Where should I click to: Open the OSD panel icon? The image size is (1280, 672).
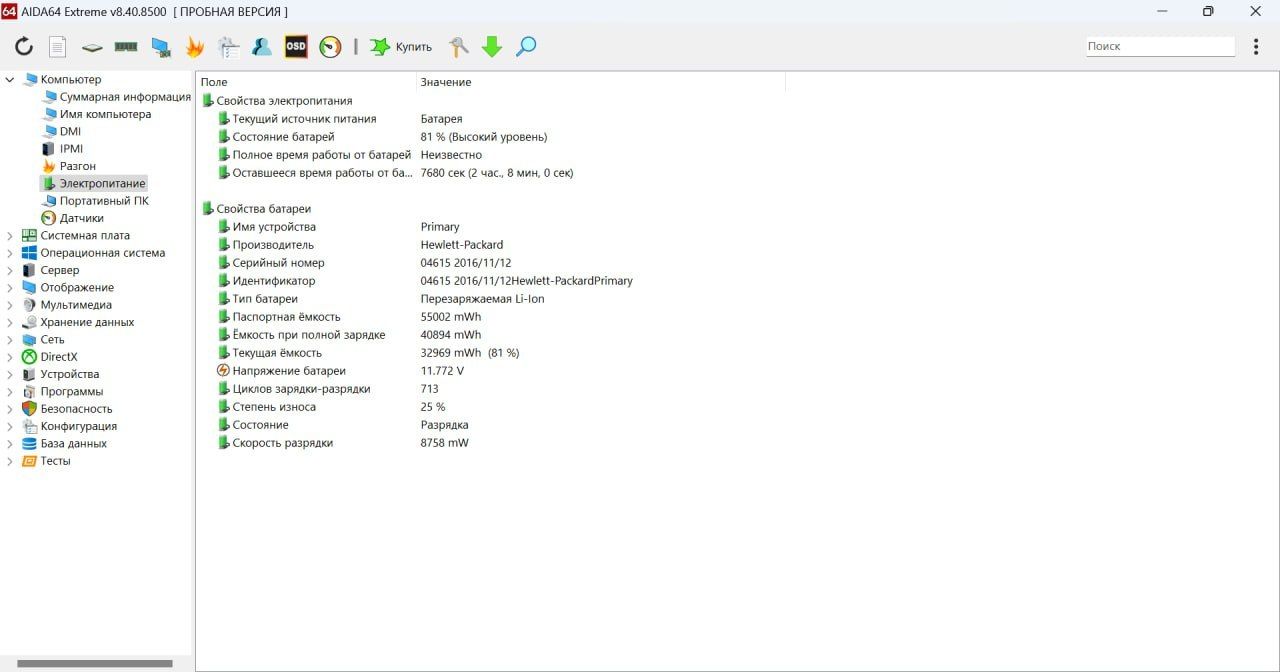pos(296,46)
